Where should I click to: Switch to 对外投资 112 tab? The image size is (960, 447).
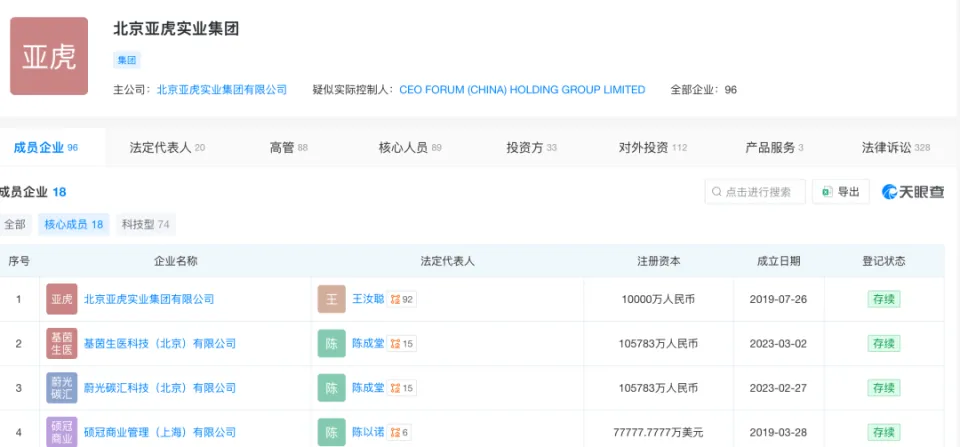(x=653, y=148)
